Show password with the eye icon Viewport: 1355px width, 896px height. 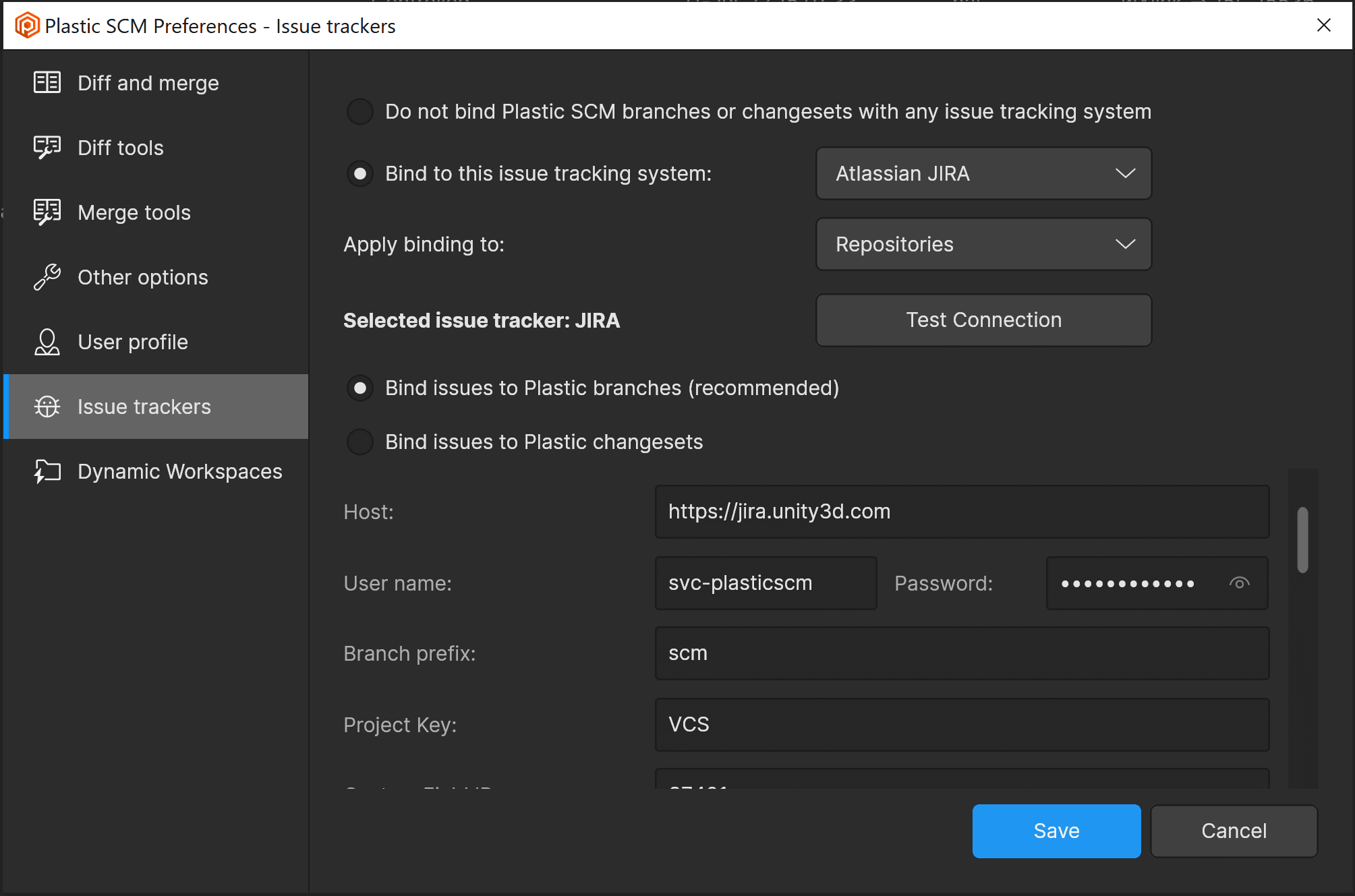point(1239,583)
